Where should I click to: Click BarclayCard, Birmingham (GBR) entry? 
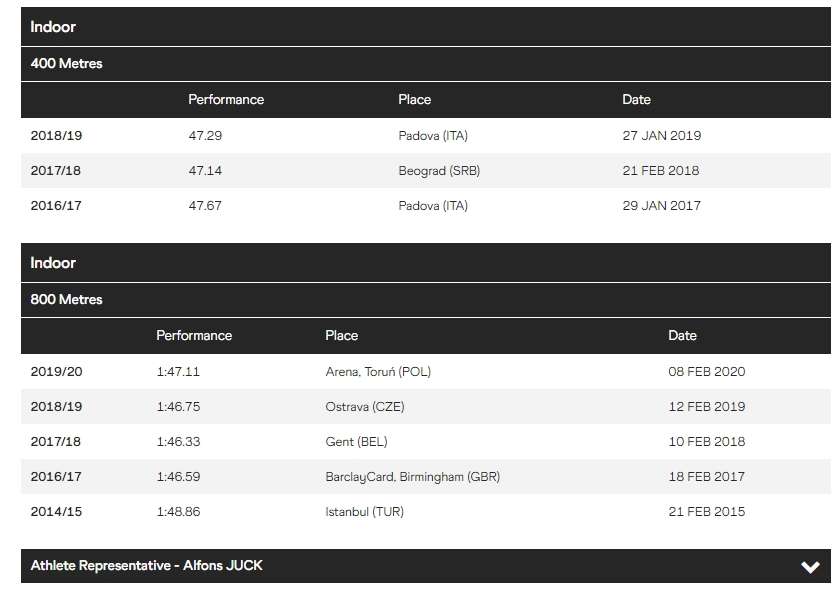point(412,477)
